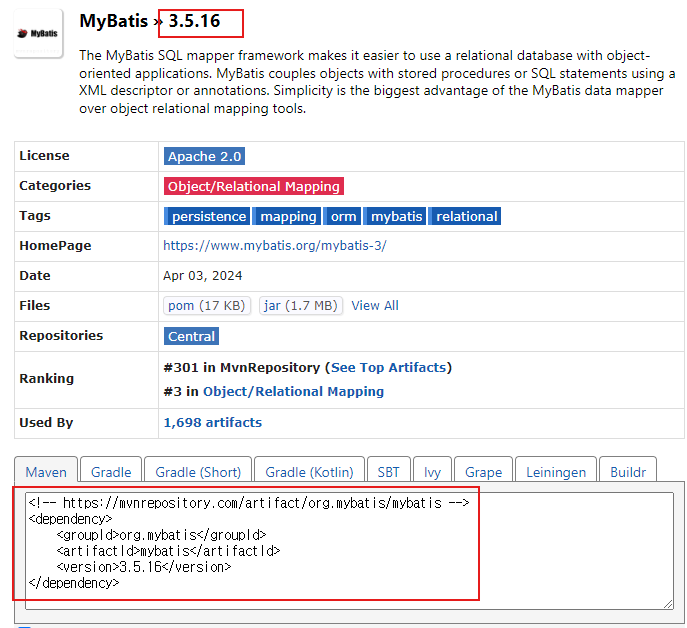This screenshot has height=628, width=687.
Task: Select the mybatis tag
Action: click(x=395, y=216)
